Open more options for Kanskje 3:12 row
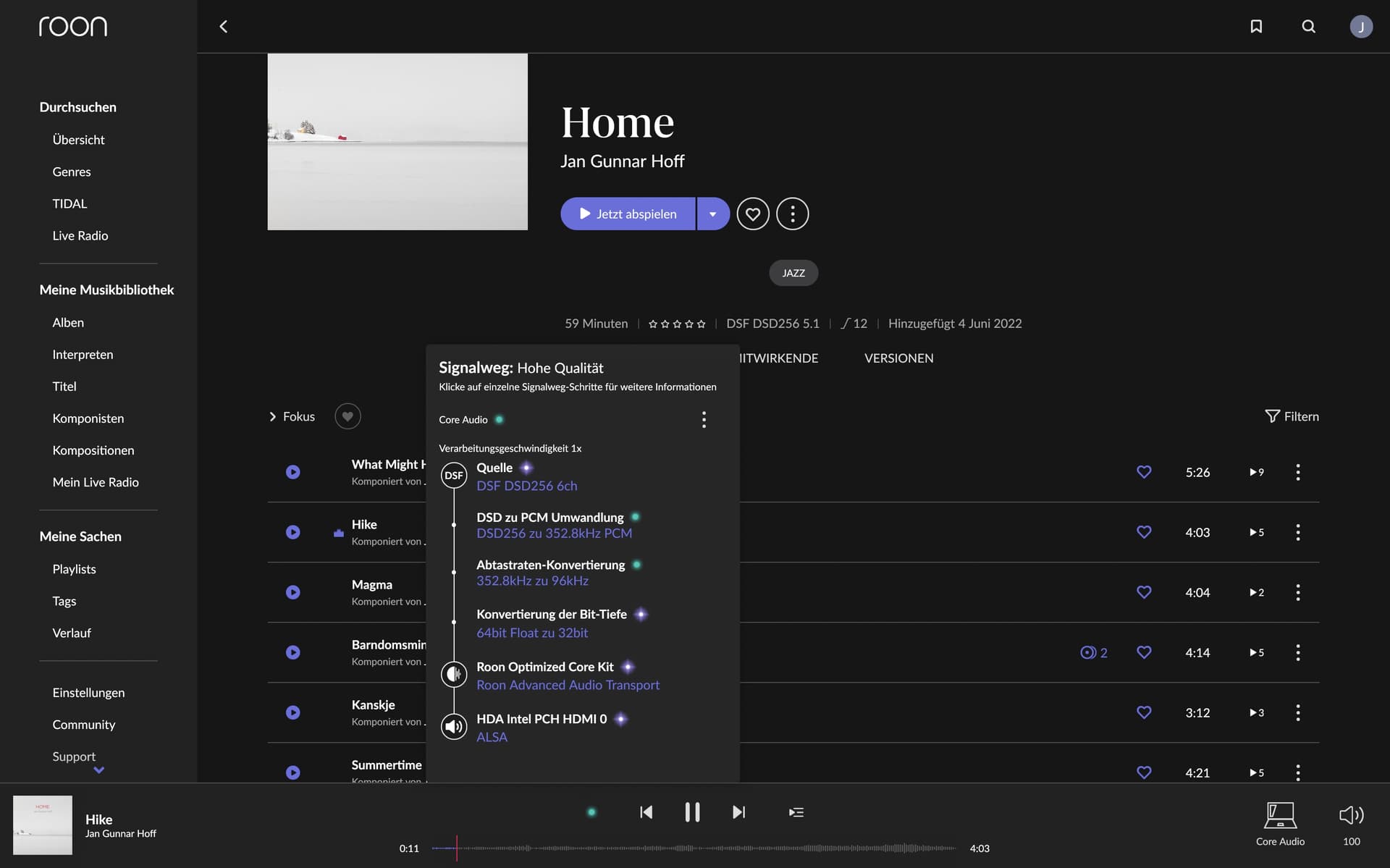1390x868 pixels. click(1298, 712)
